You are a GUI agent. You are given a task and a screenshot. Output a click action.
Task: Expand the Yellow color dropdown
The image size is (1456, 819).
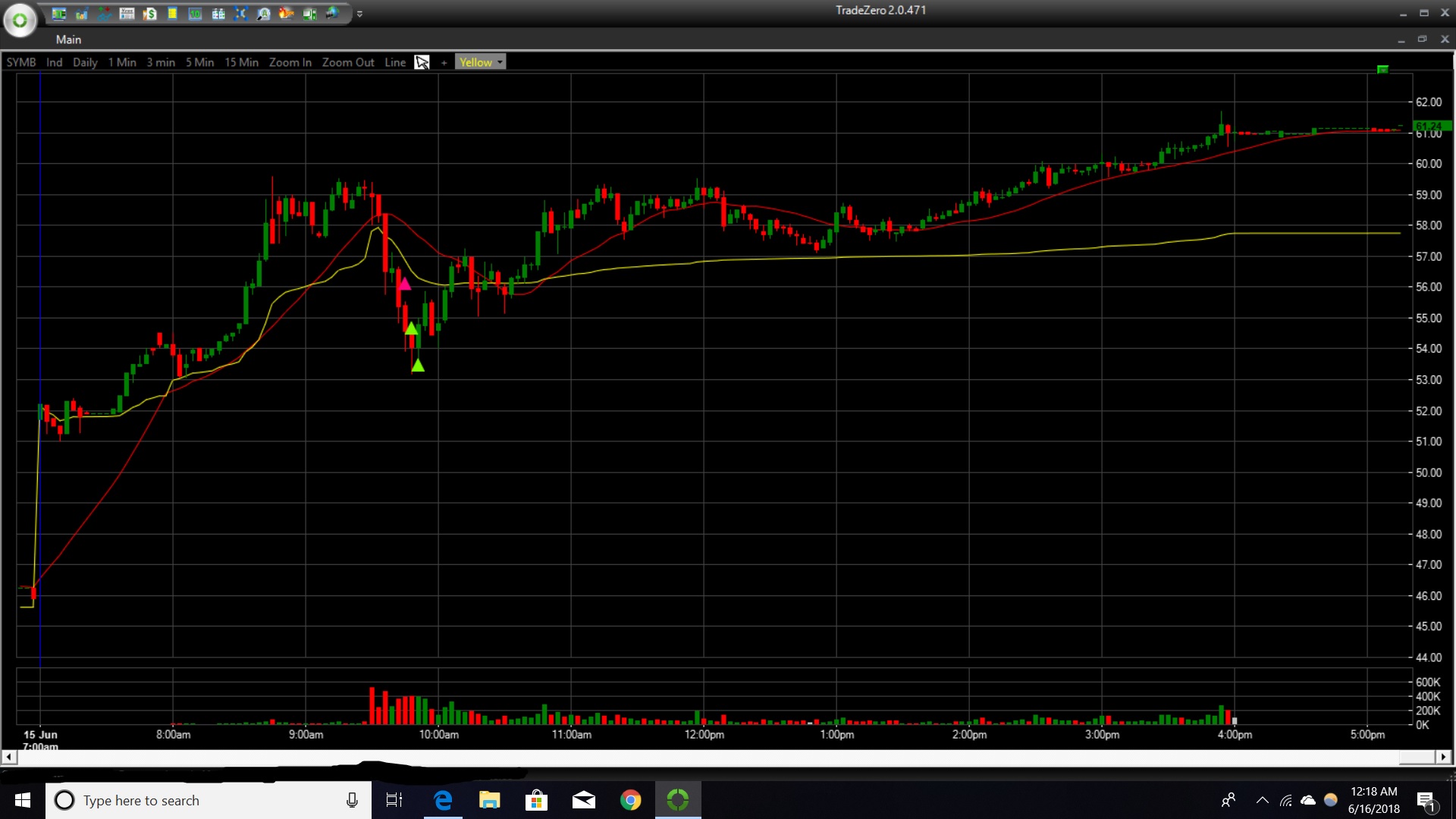click(500, 62)
